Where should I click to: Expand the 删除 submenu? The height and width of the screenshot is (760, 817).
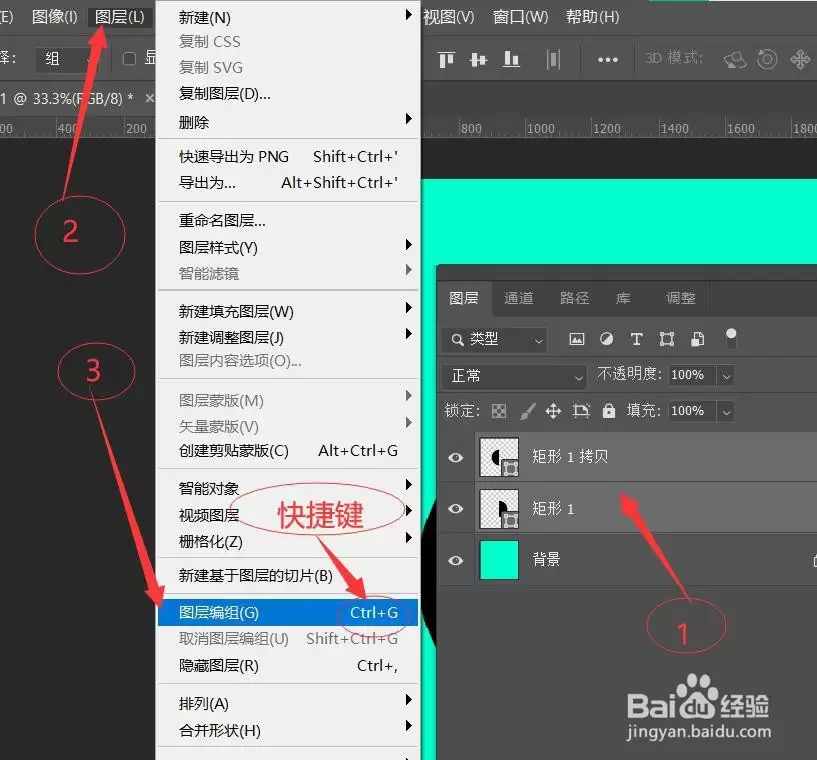point(408,119)
